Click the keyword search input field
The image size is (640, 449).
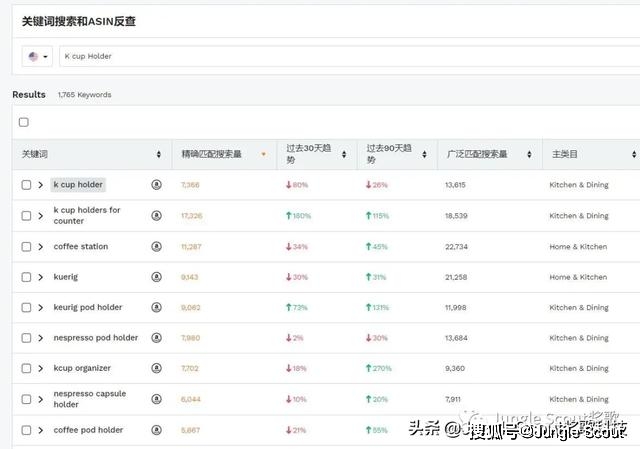349,56
